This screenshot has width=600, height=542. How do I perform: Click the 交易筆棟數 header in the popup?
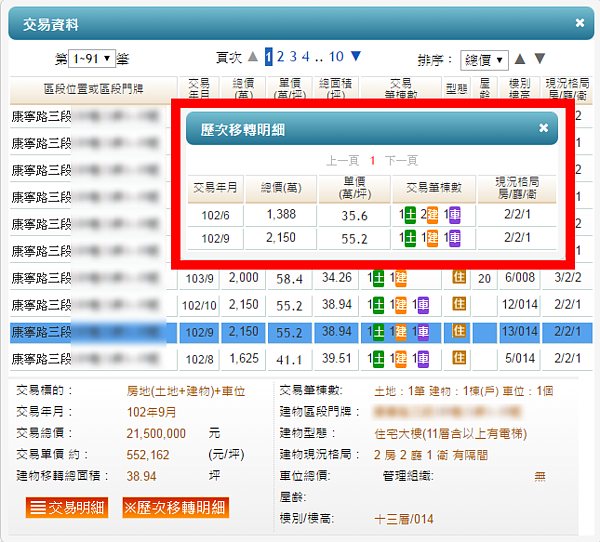pyautogui.click(x=434, y=188)
